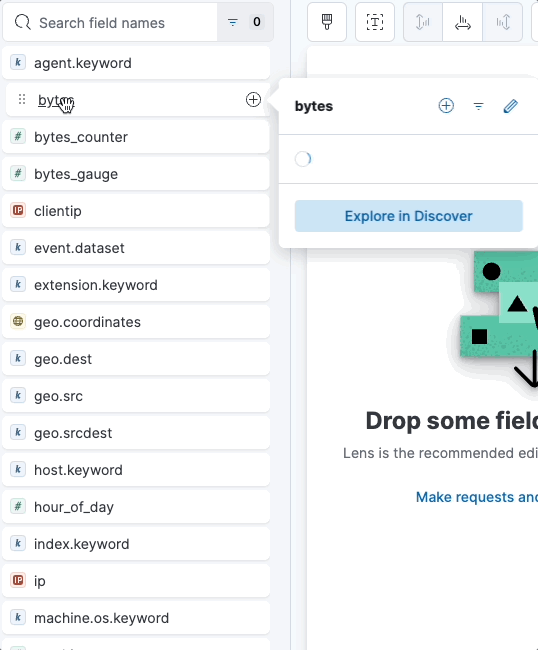Click the search magnifier icon
The image size is (538, 650).
pyautogui.click(x=22, y=22)
